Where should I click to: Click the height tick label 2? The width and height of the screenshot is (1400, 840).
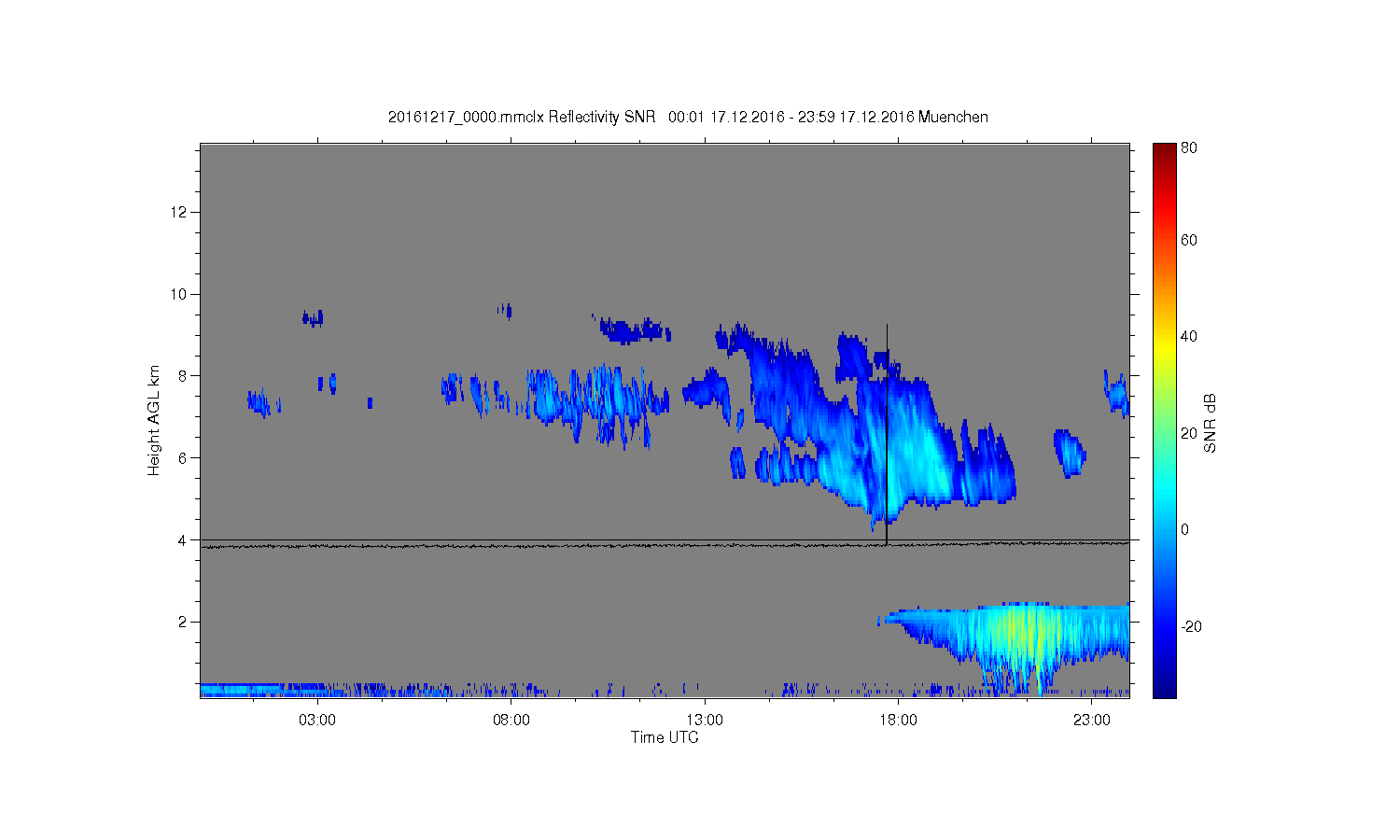coord(184,622)
